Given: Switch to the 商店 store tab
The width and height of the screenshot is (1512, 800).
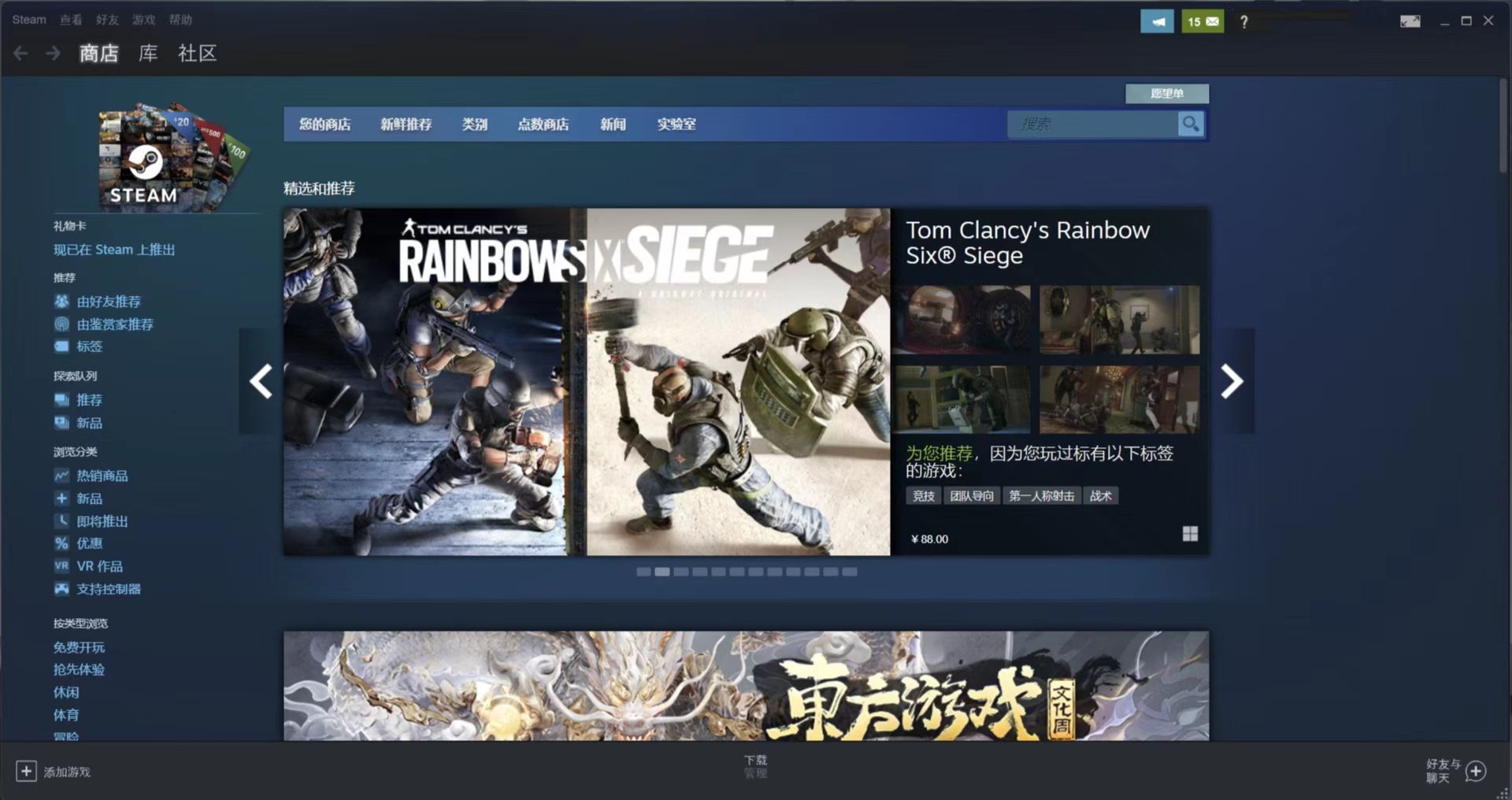Looking at the screenshot, I should [99, 53].
